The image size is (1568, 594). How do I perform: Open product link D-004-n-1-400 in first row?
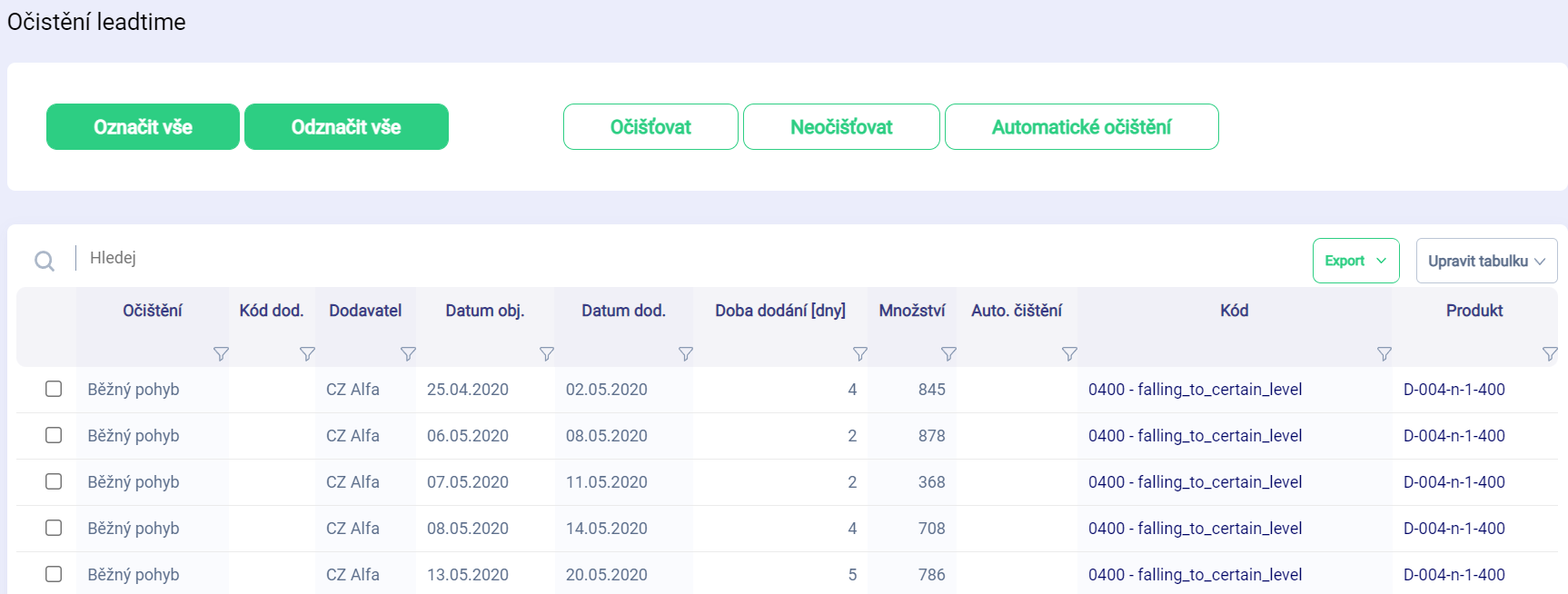pos(1454,390)
